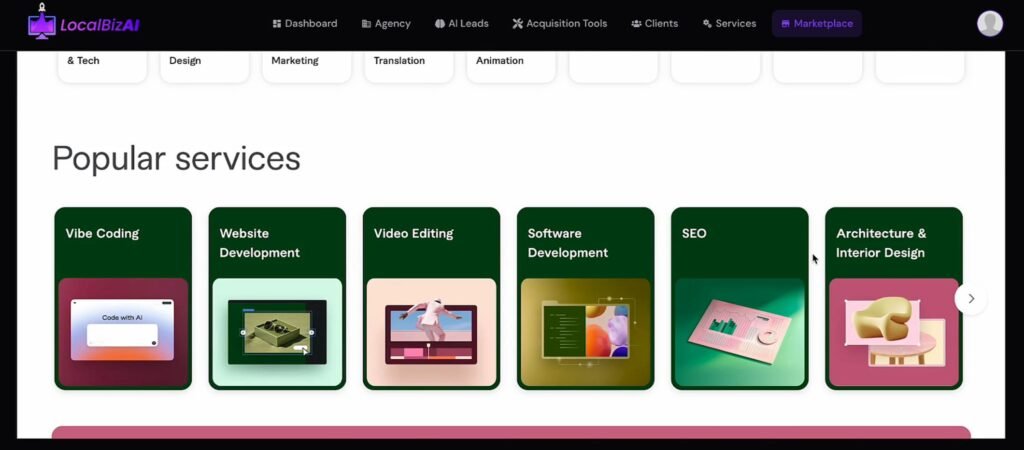Navigate to Services

729,23
